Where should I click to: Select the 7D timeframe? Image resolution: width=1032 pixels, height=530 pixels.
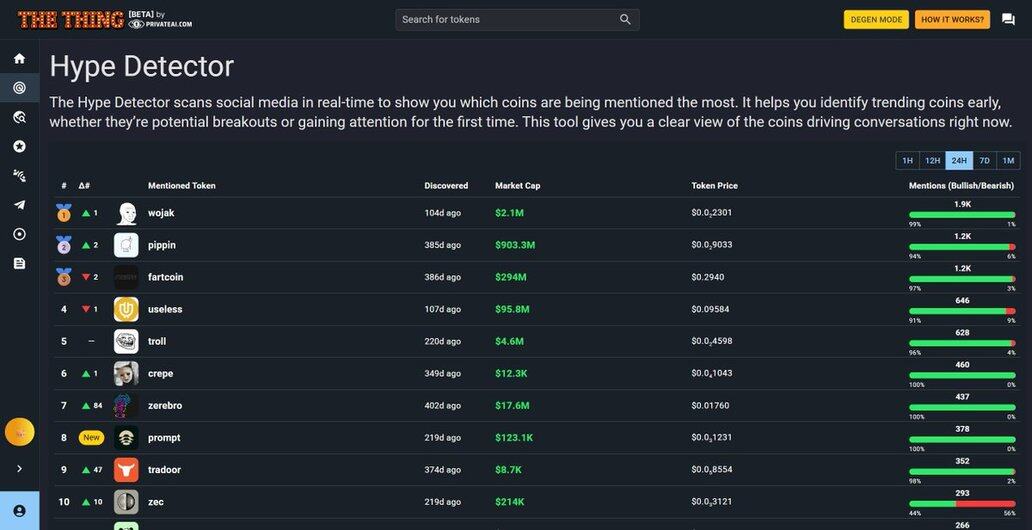[x=984, y=161]
